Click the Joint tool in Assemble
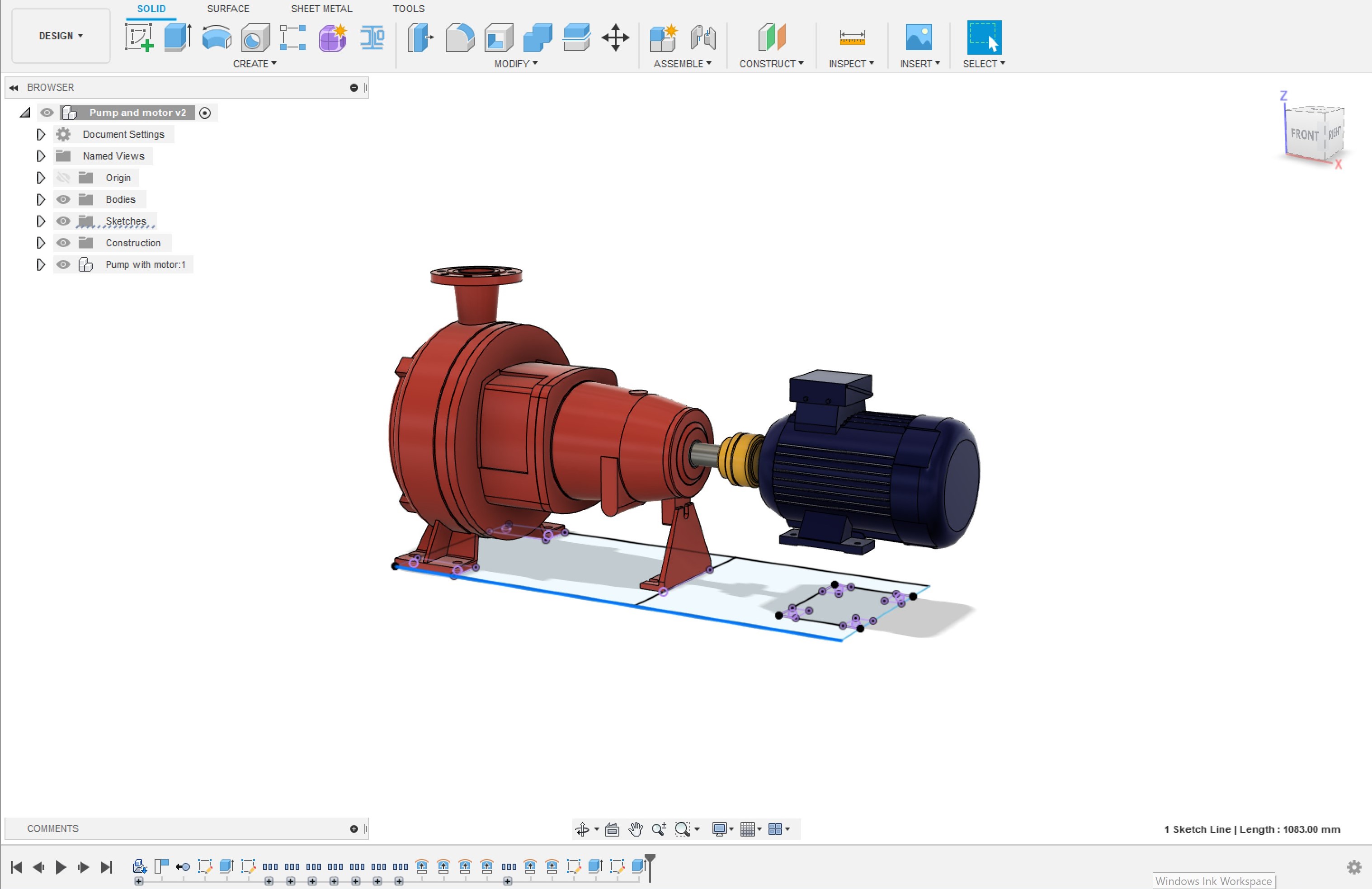The width and height of the screenshot is (1372, 889). [703, 38]
